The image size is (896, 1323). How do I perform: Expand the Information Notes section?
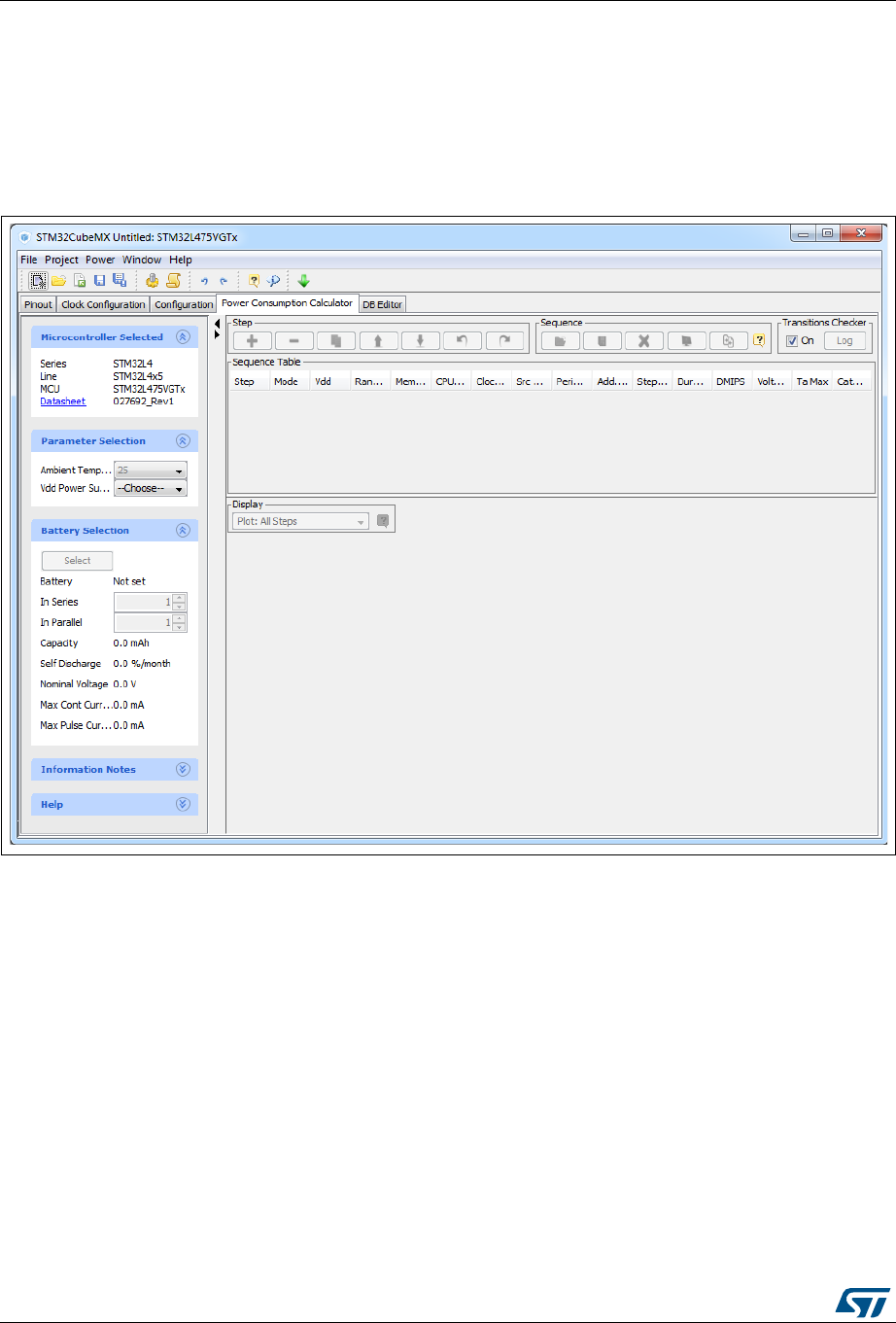click(183, 769)
